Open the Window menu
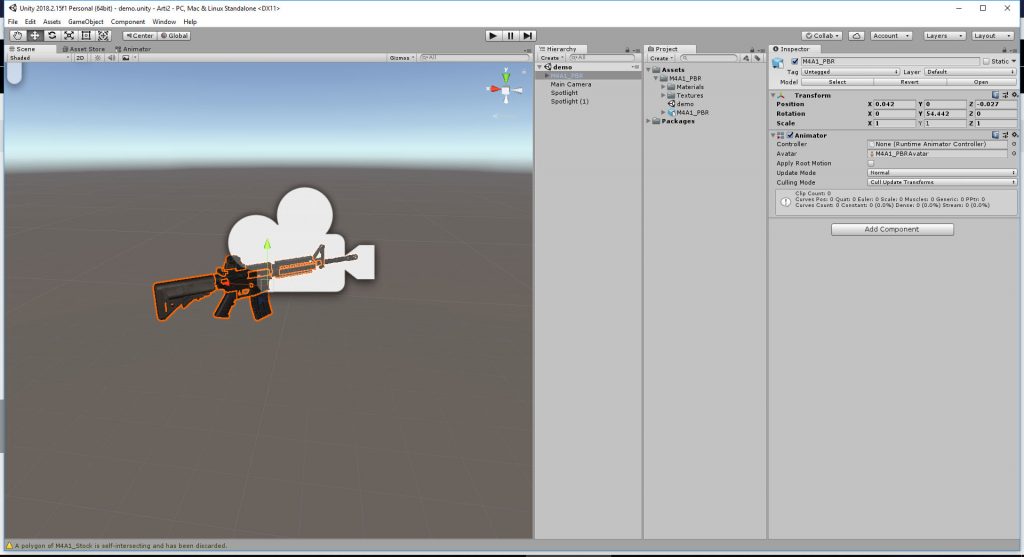1024x557 pixels. (x=164, y=22)
